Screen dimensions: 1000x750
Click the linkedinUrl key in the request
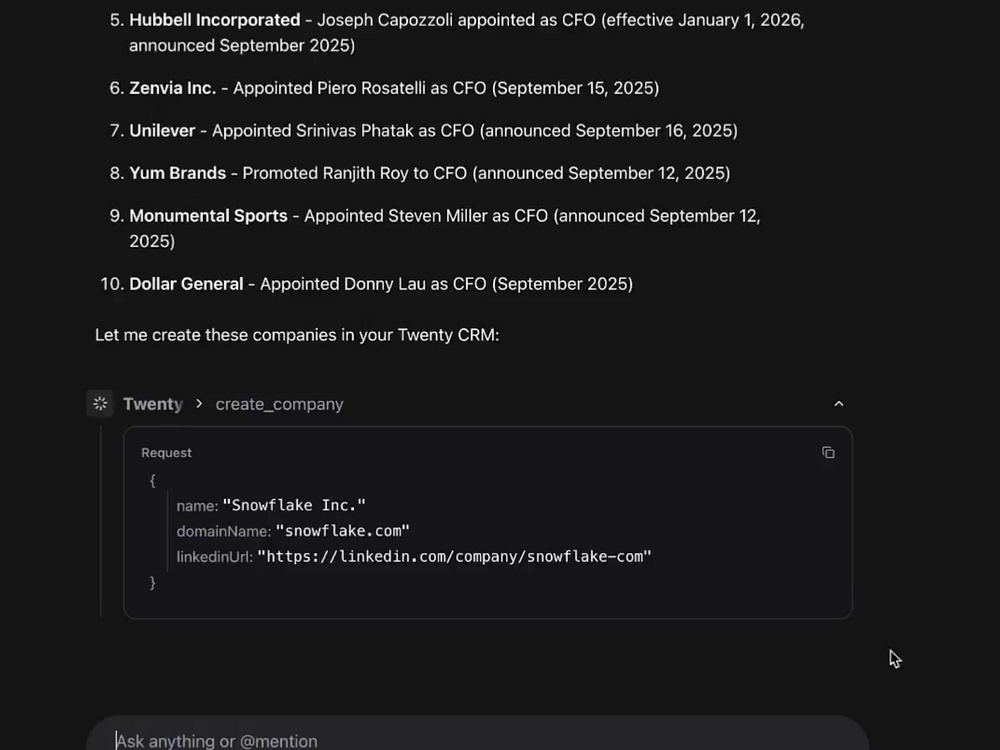(x=214, y=556)
